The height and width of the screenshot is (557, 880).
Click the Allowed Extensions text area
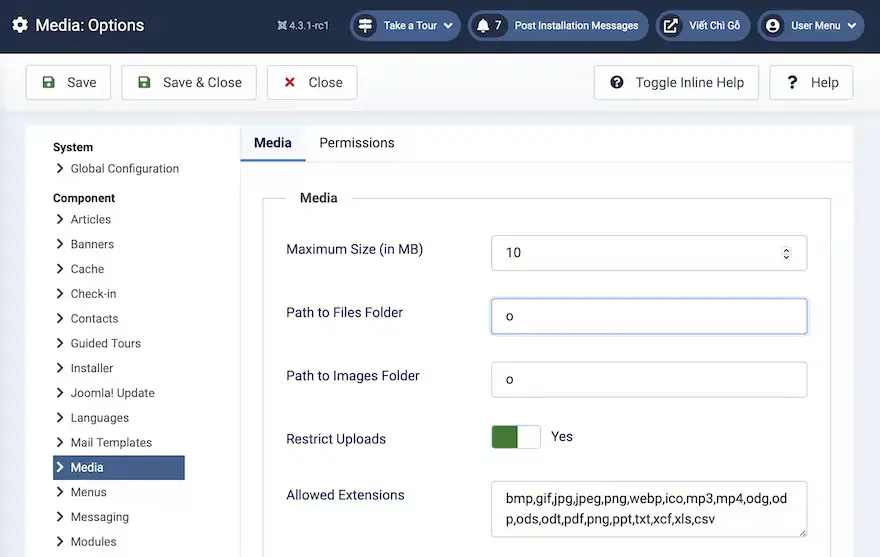[x=649, y=509]
